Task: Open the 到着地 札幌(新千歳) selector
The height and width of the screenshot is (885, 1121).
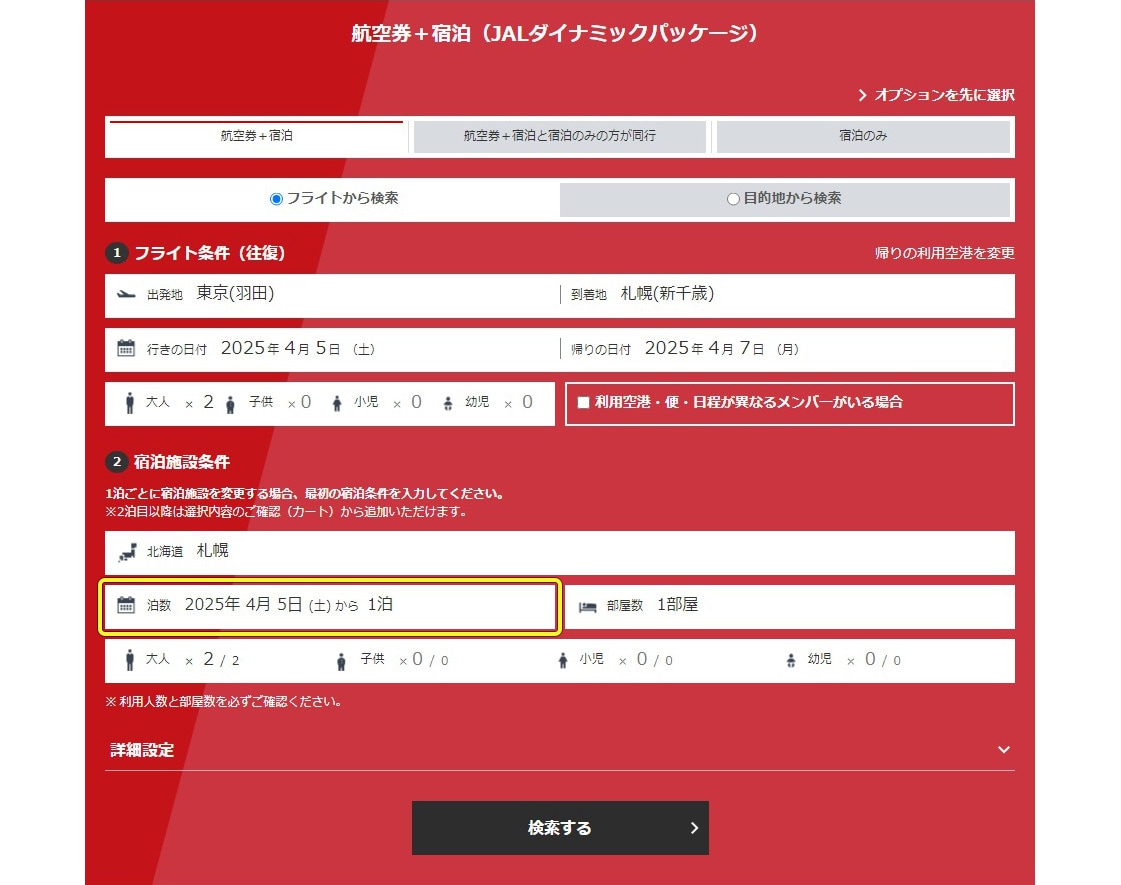Action: [x=787, y=295]
